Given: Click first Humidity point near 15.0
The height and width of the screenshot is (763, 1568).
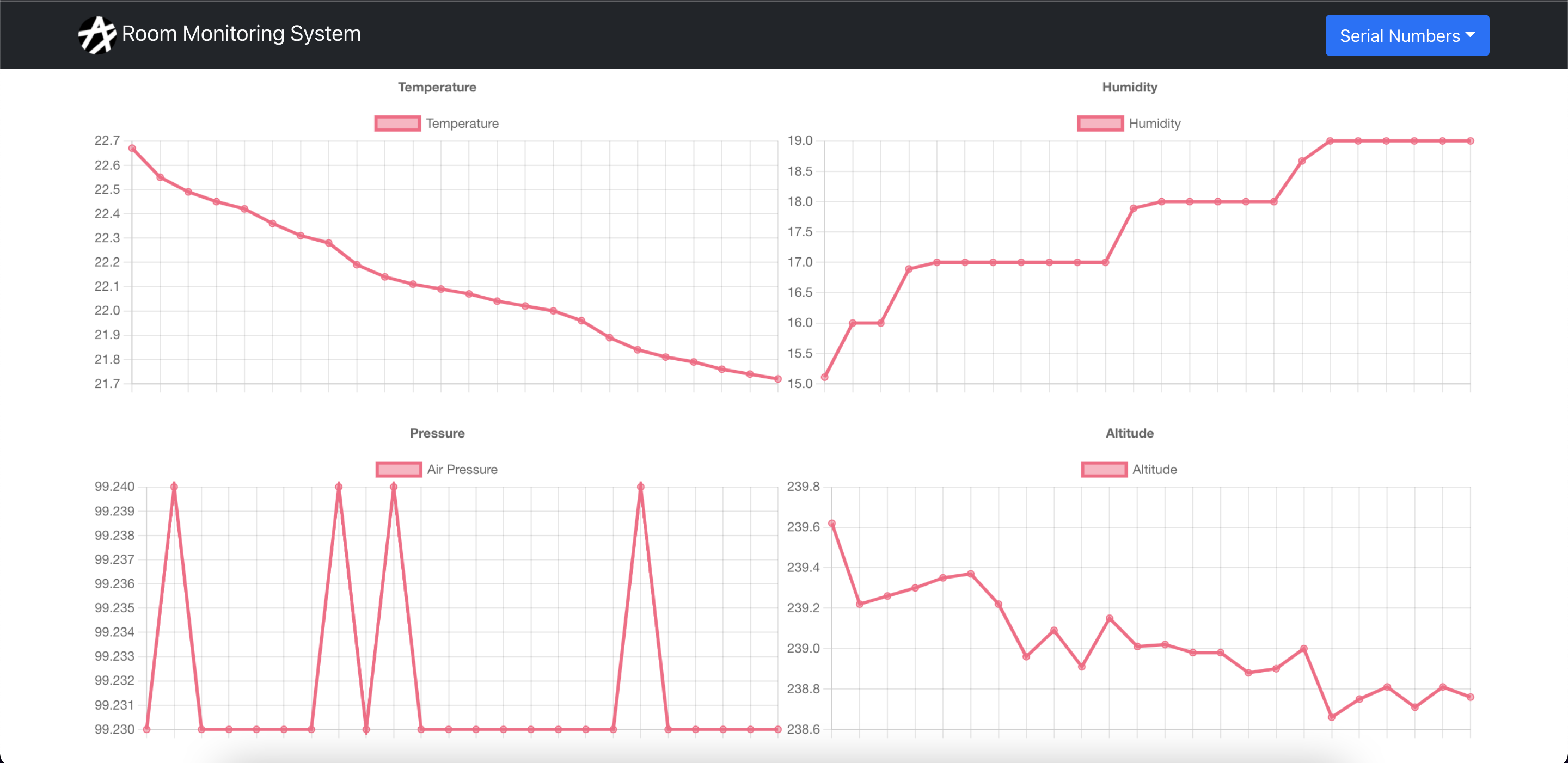Looking at the screenshot, I should pos(825,377).
